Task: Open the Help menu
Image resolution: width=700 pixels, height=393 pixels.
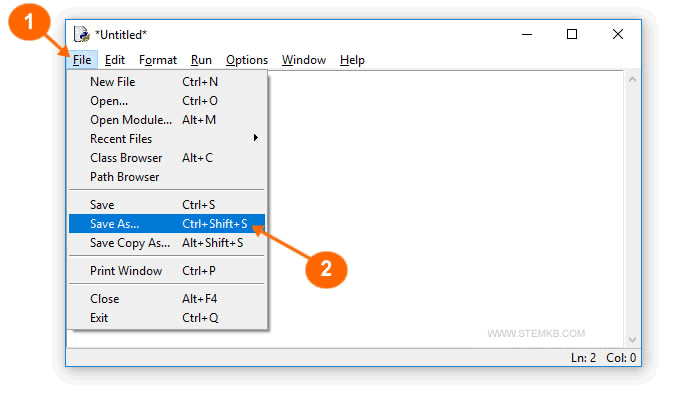Action: point(352,60)
